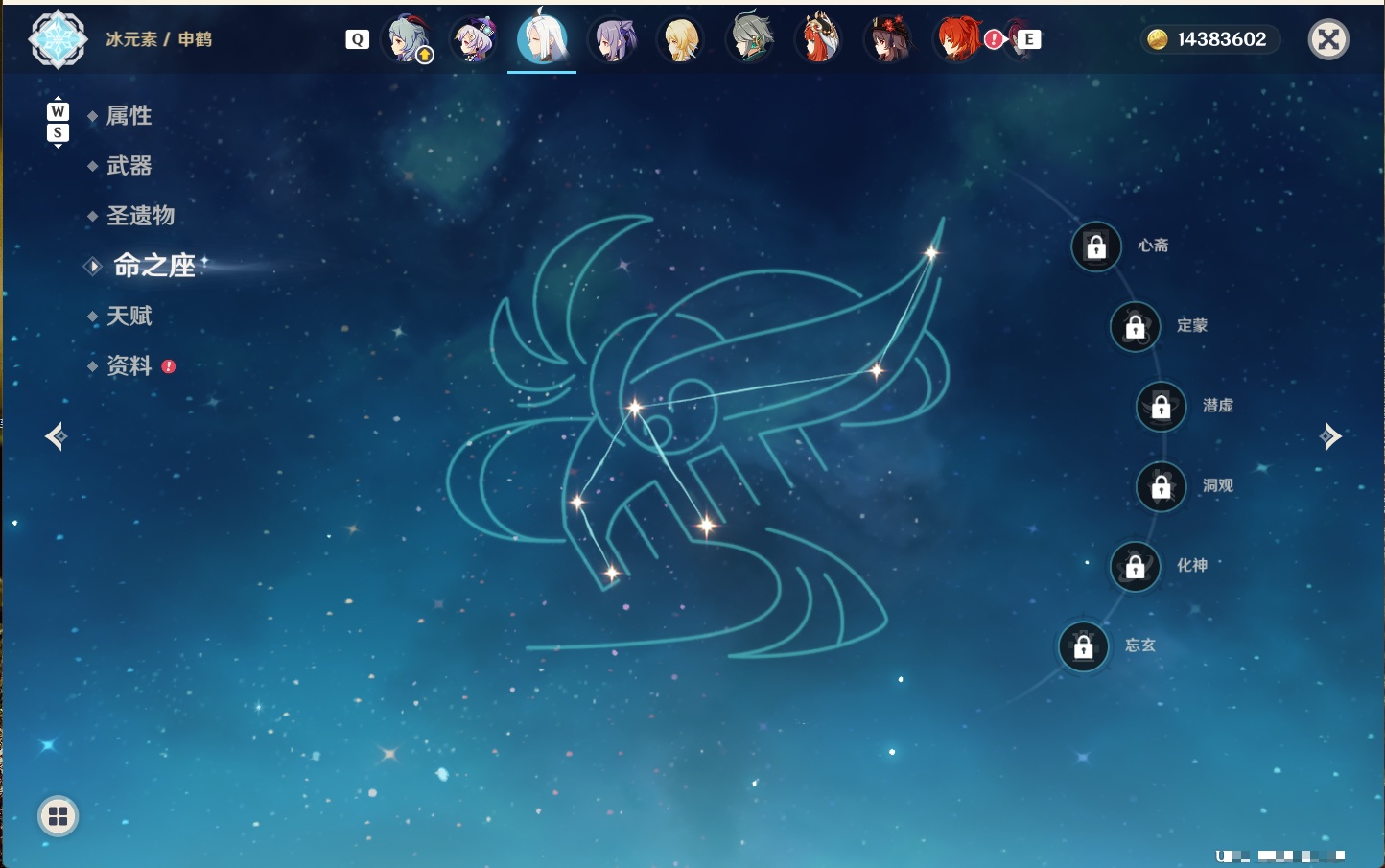Choose the red-haired character with alert badge

point(959,39)
